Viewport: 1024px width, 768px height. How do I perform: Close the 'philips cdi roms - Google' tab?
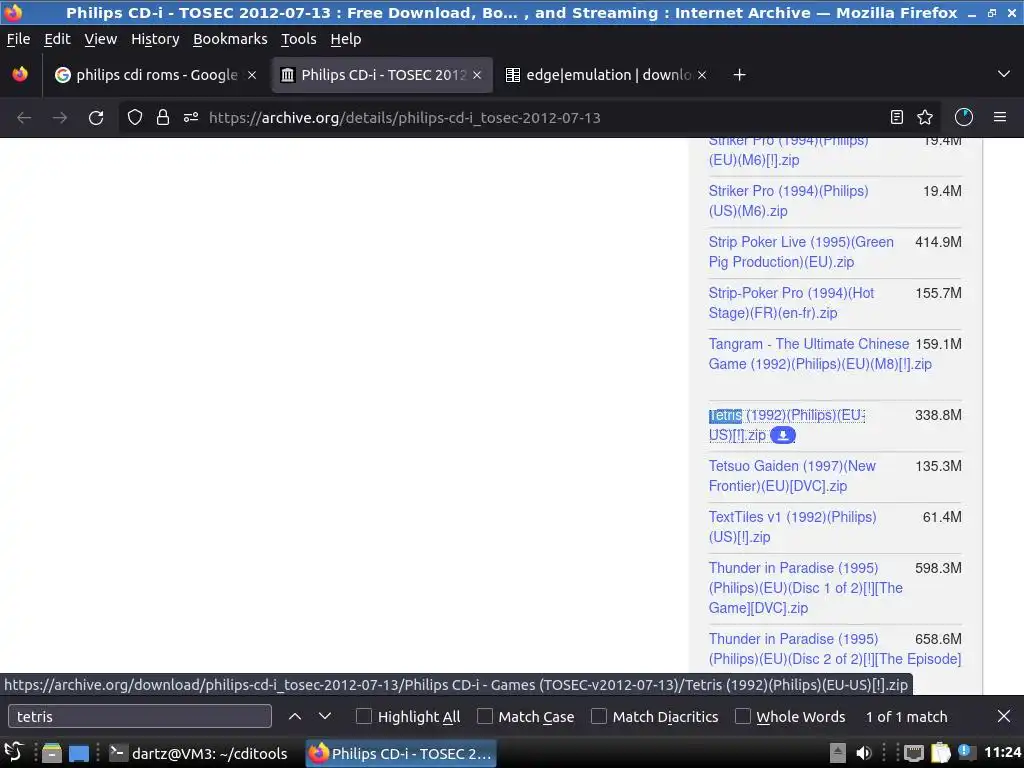point(252,75)
